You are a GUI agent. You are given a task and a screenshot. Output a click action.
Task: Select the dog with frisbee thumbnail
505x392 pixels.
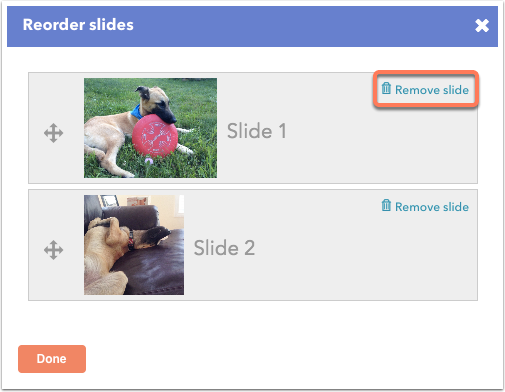pos(150,128)
